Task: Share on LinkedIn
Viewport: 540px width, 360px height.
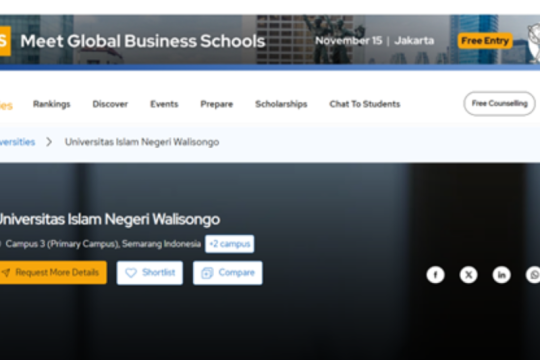Action: (x=501, y=275)
